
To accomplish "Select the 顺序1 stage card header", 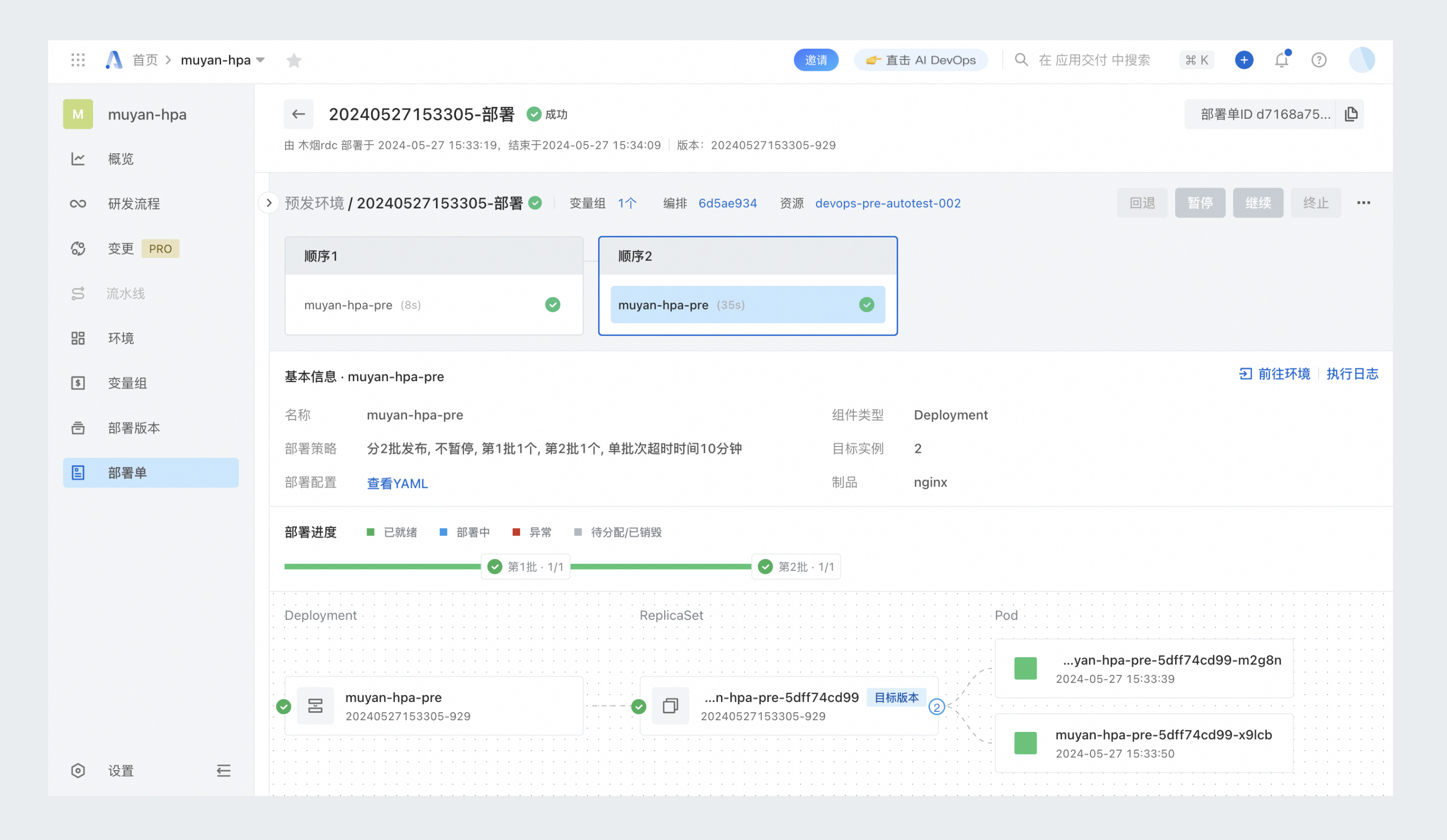I will [434, 256].
